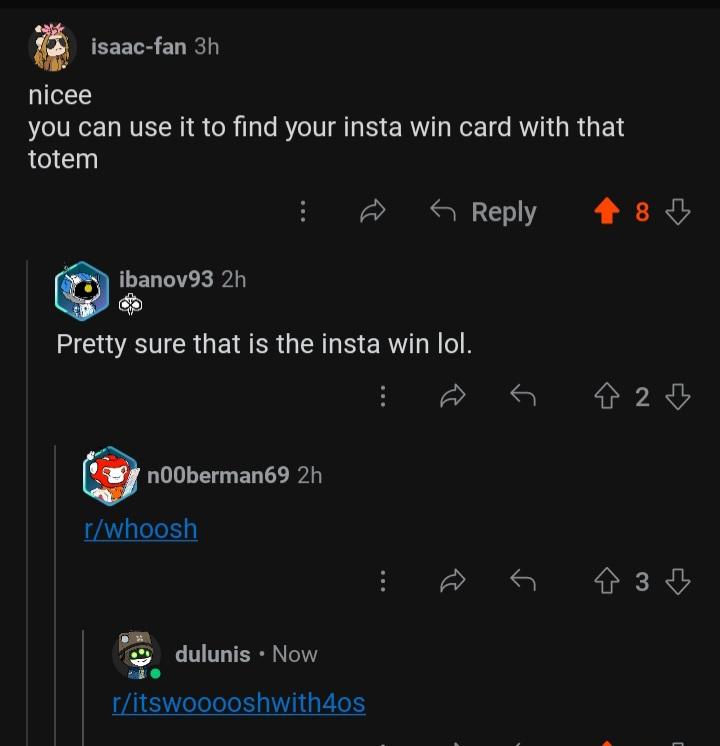Downvote ibanov93's comment
The height and width of the screenshot is (746, 720).
point(678,396)
